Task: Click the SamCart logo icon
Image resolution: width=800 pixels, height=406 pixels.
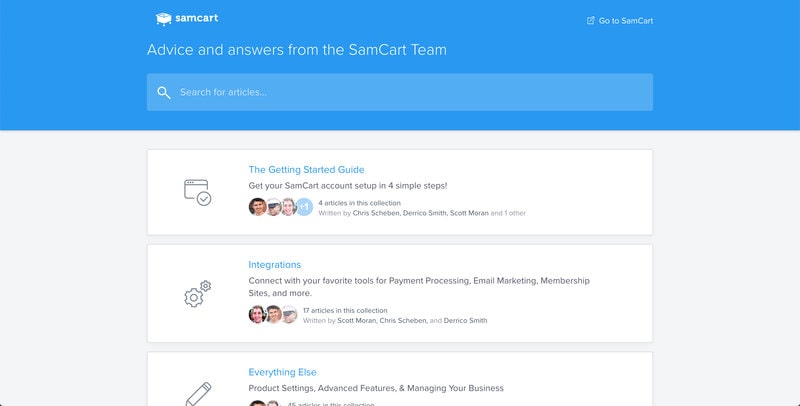Action: [x=163, y=19]
